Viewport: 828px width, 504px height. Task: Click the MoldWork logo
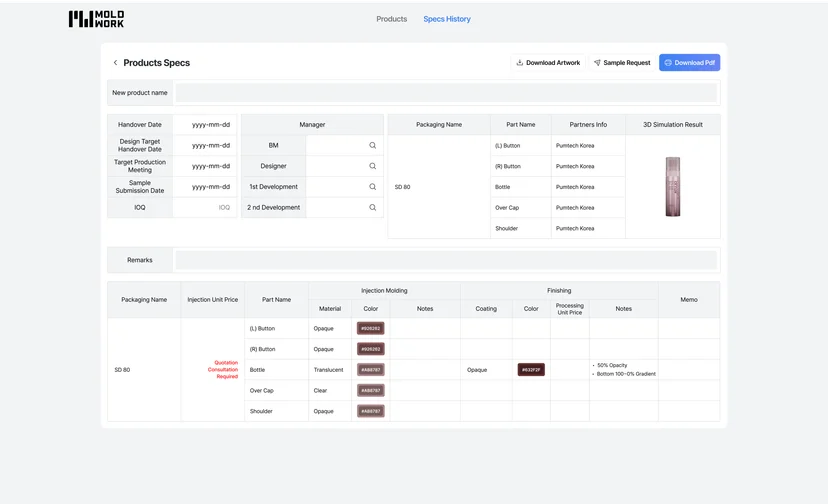click(x=96, y=19)
